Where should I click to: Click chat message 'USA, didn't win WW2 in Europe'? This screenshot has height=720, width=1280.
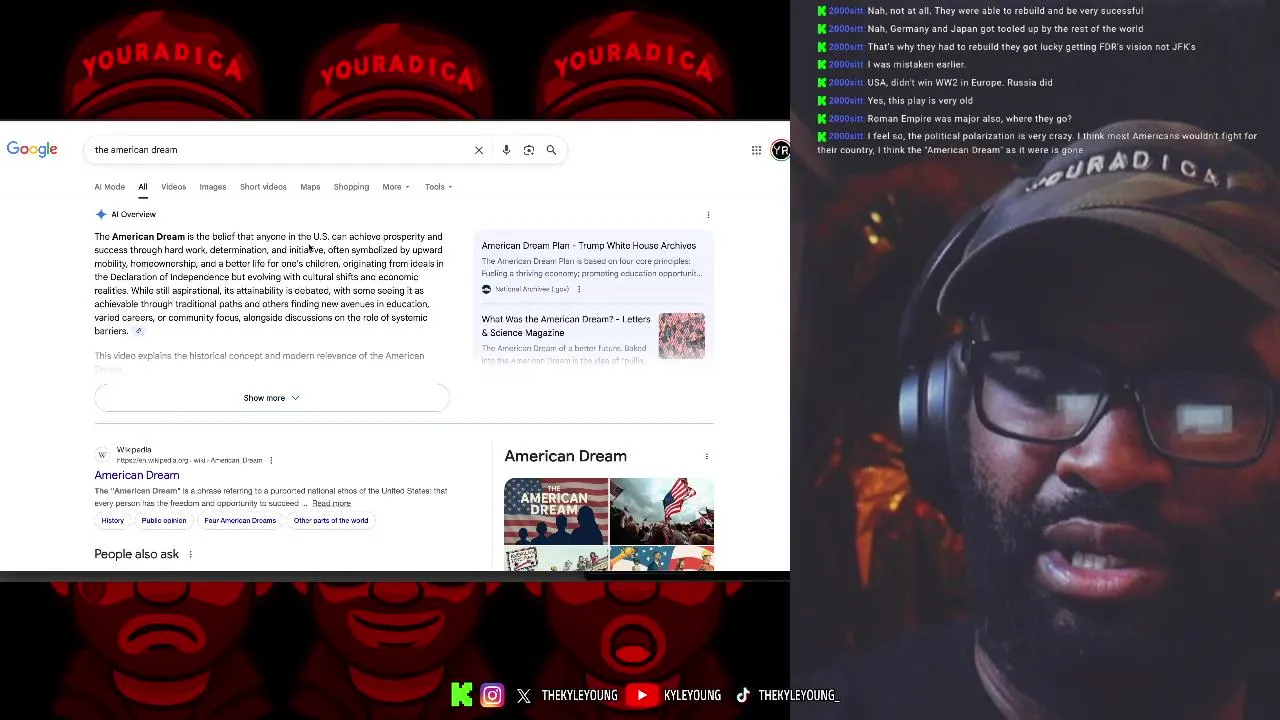click(x=959, y=83)
